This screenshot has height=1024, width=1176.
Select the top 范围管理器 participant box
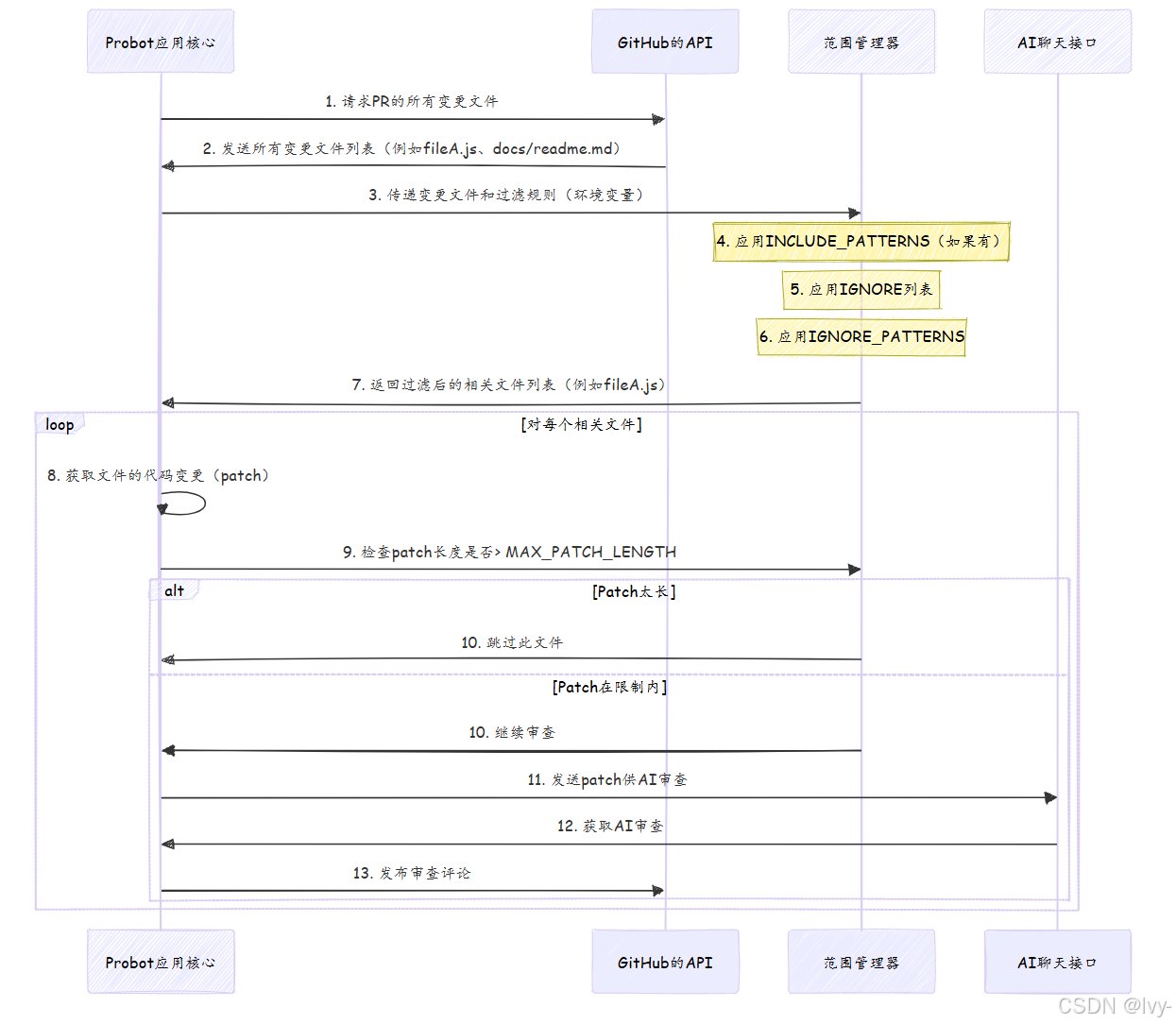[x=861, y=42]
